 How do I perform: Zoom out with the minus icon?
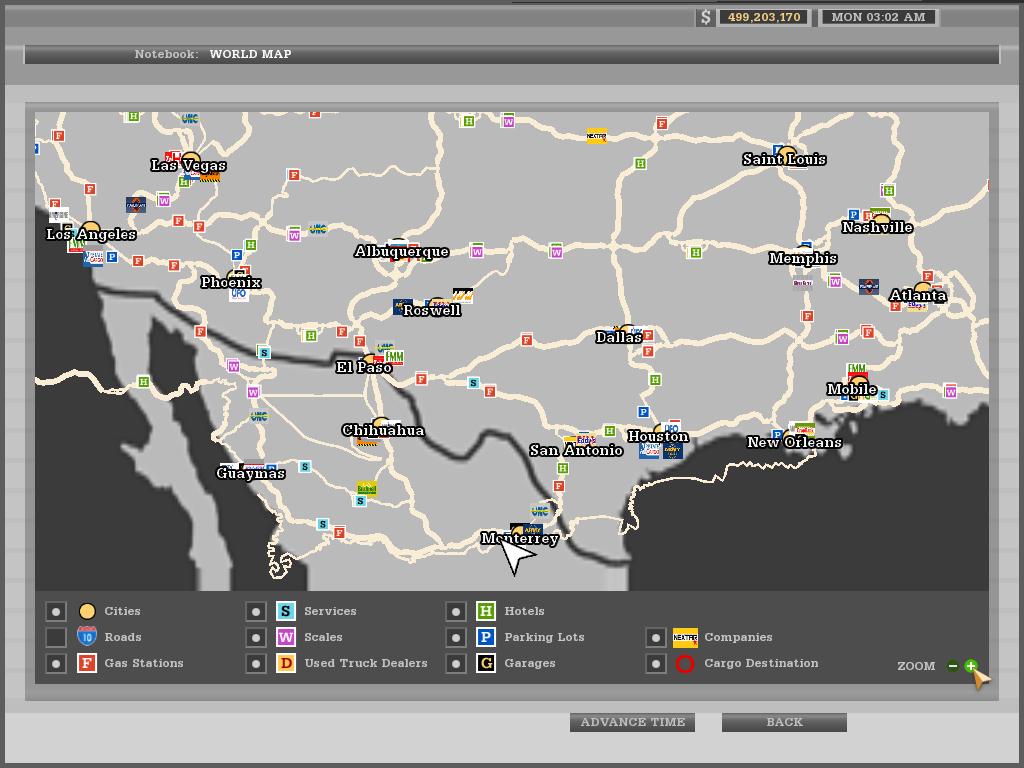(953, 666)
